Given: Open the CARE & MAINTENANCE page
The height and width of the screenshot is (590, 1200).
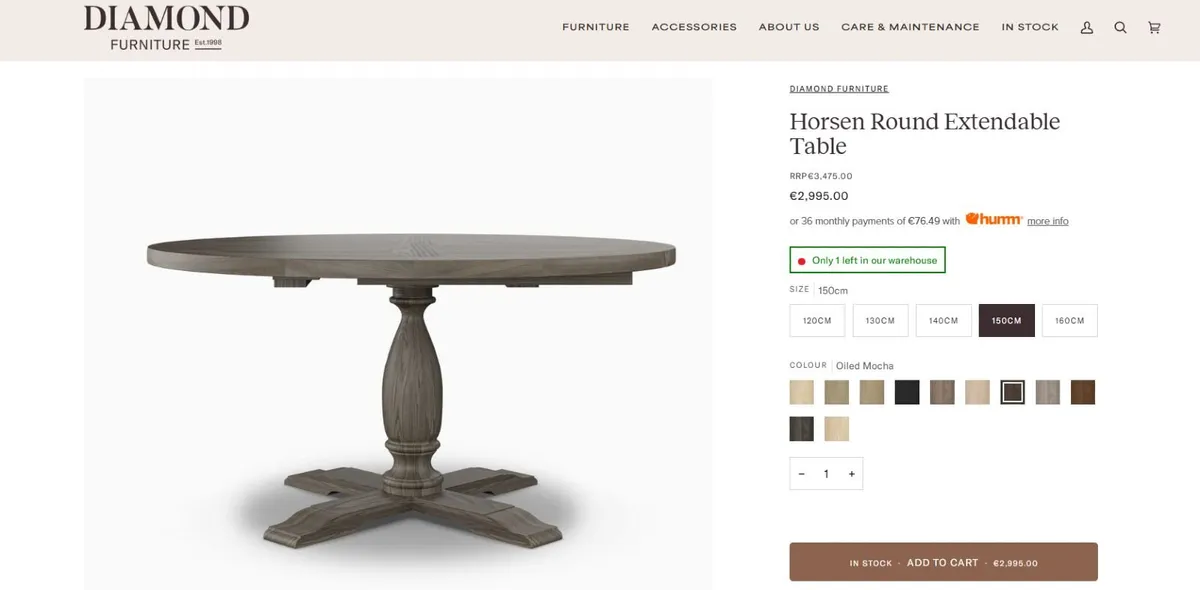Looking at the screenshot, I should point(910,27).
